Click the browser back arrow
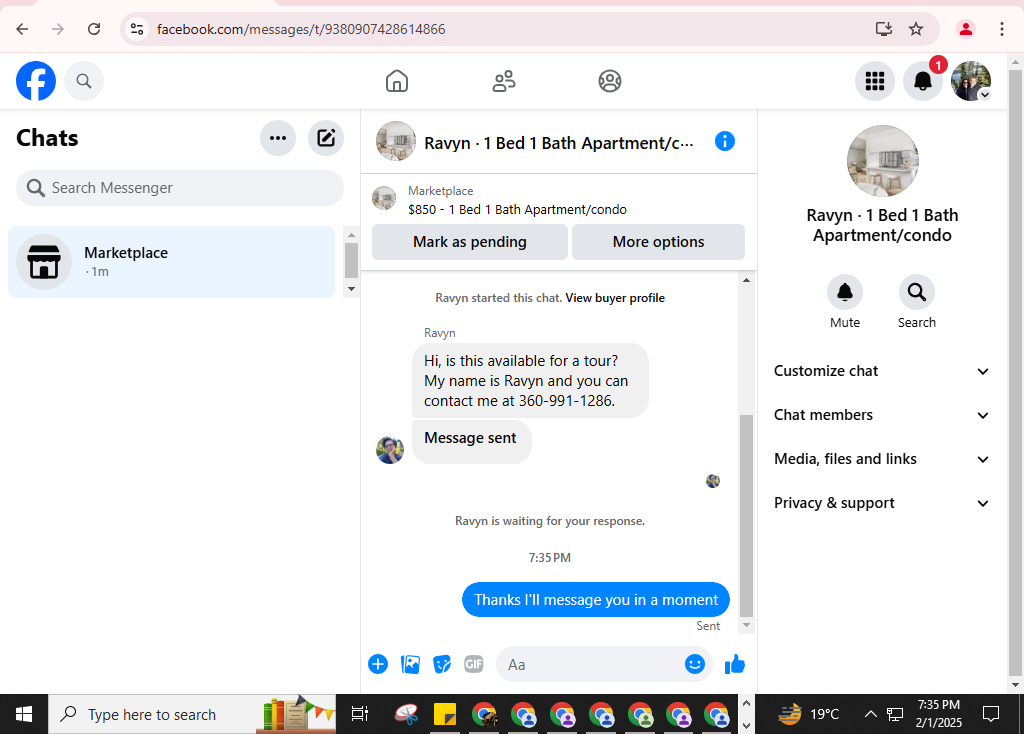1024x734 pixels. (x=22, y=29)
